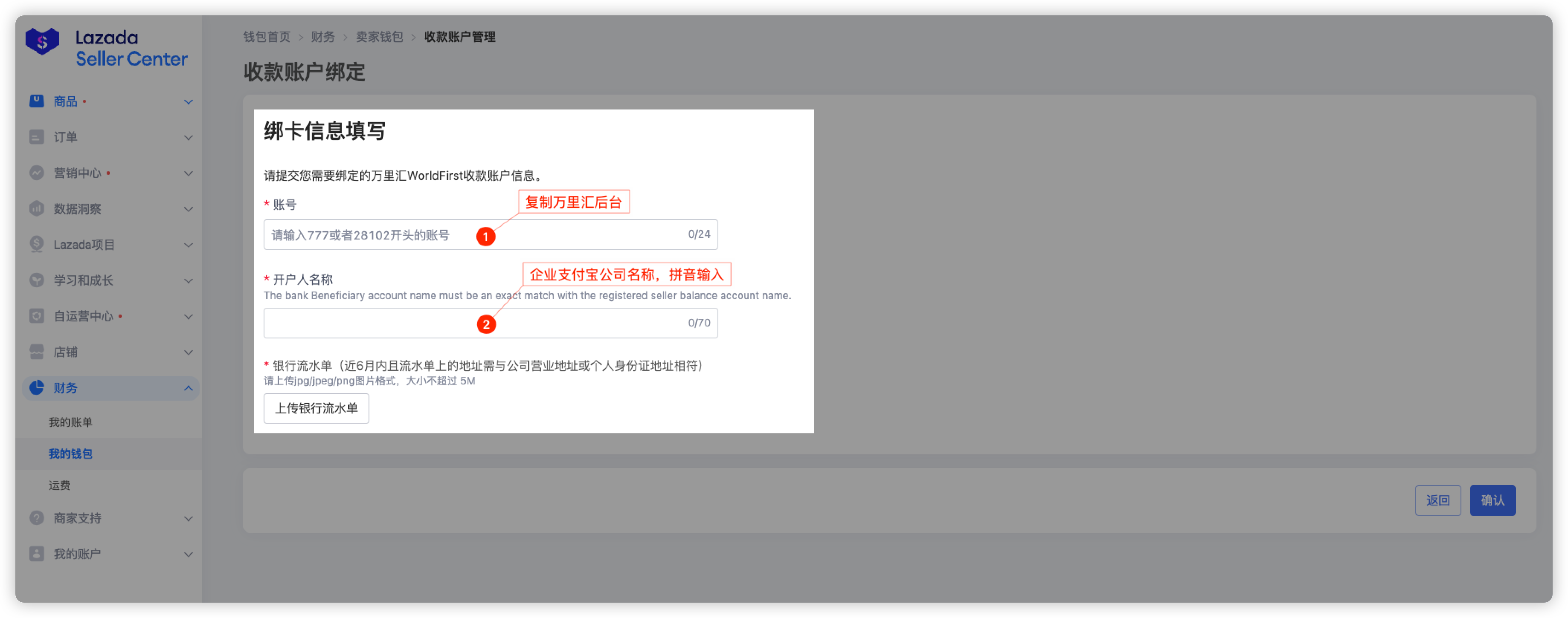Expand the 学习和成长 menu chevron
The width and height of the screenshot is (1568, 618).
click(188, 280)
